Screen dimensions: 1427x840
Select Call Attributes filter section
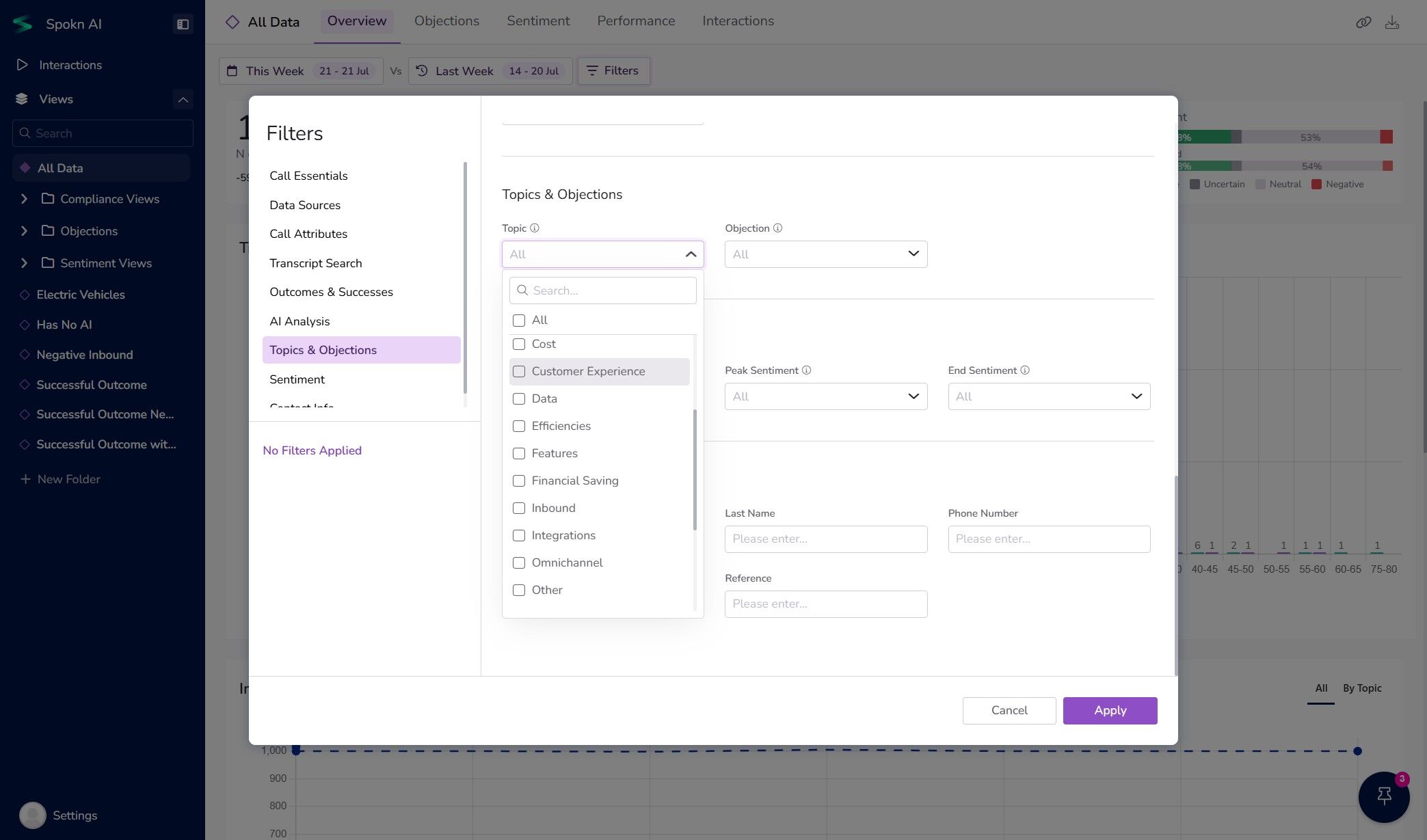click(308, 234)
